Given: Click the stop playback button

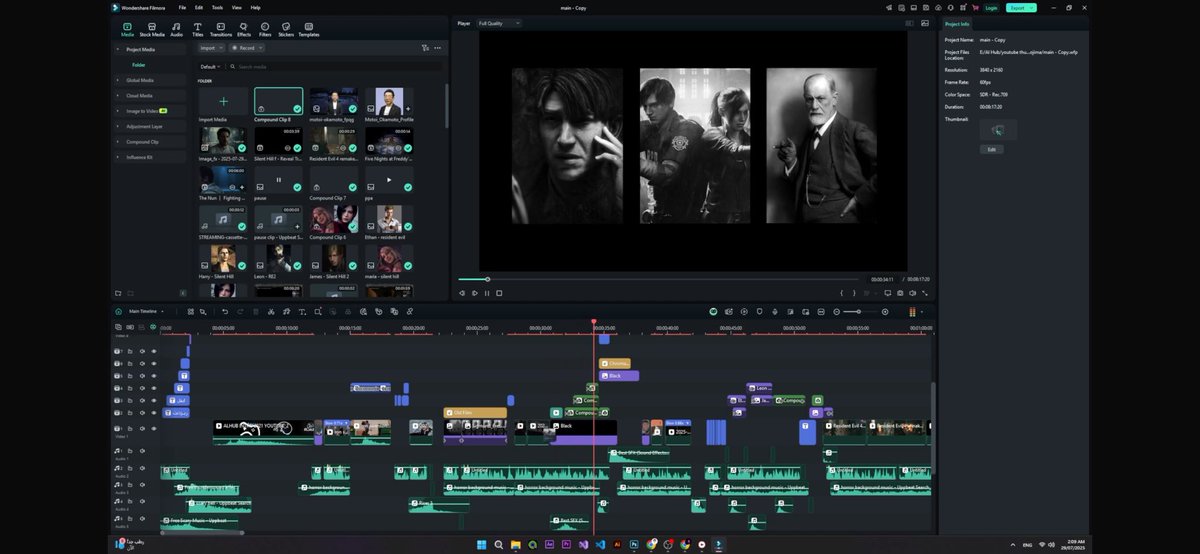Looking at the screenshot, I should point(499,293).
